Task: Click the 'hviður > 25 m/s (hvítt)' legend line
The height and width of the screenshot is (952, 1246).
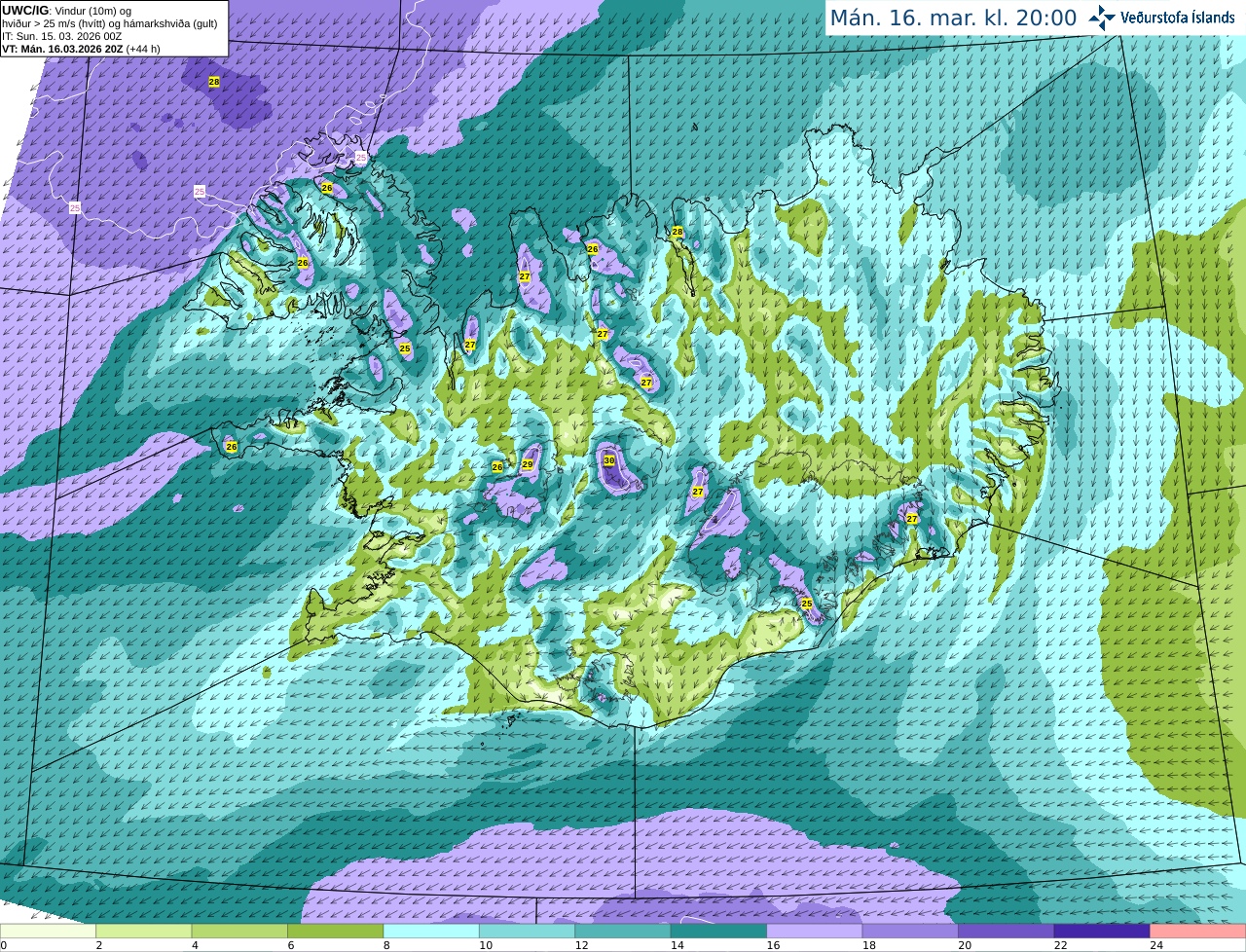Action: click(x=109, y=24)
